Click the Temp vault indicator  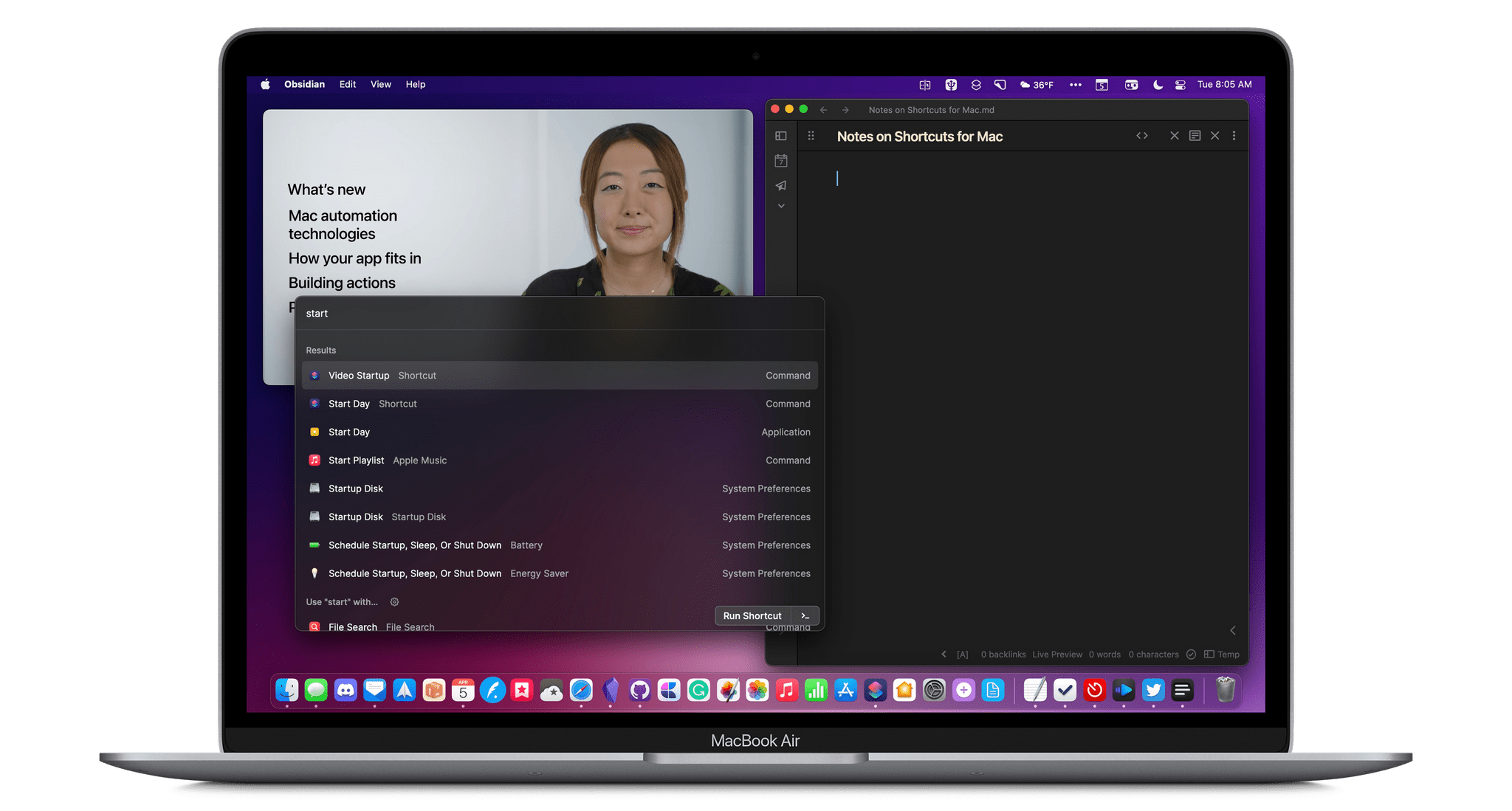point(1222,655)
